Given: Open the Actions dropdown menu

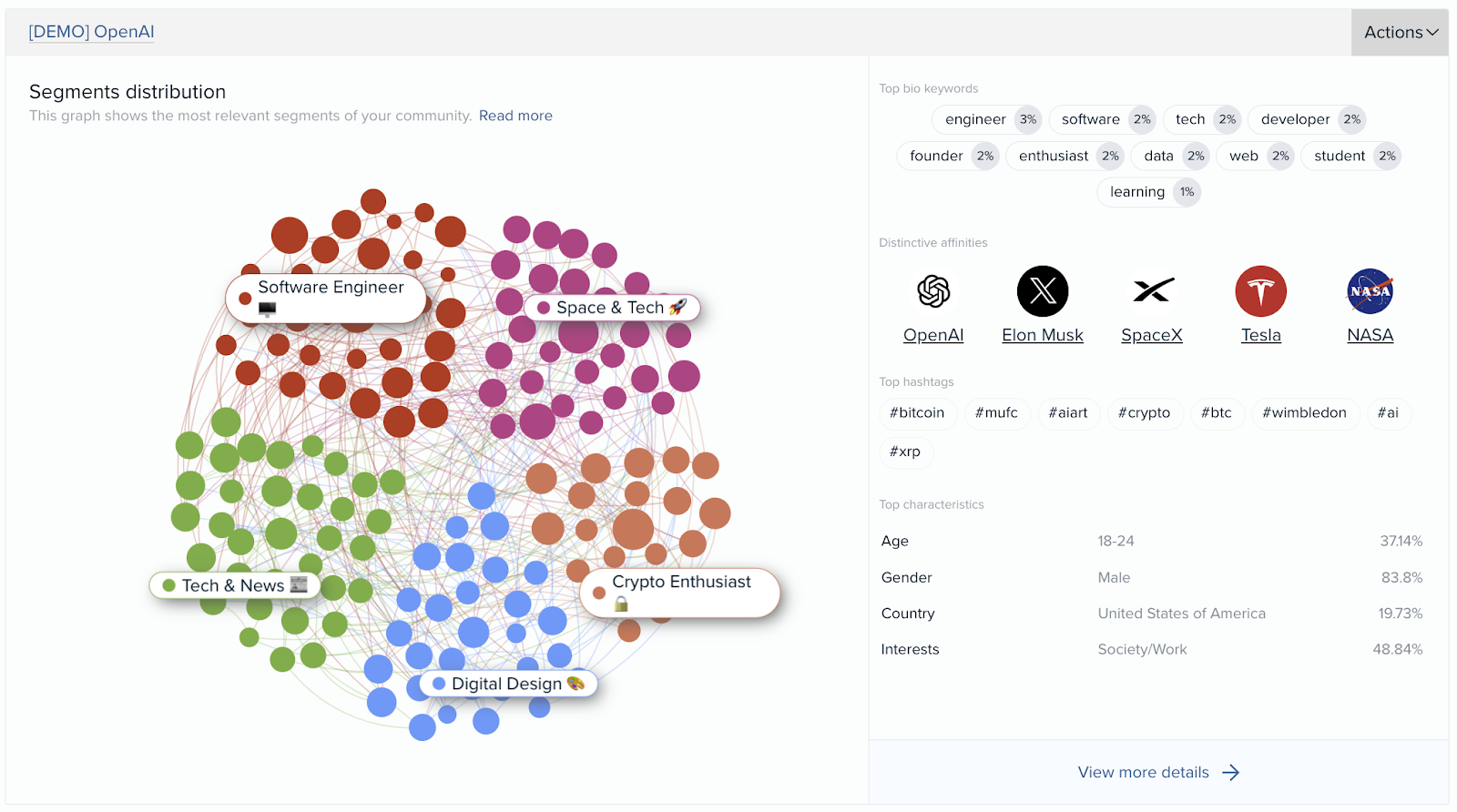Looking at the screenshot, I should coord(1400,33).
